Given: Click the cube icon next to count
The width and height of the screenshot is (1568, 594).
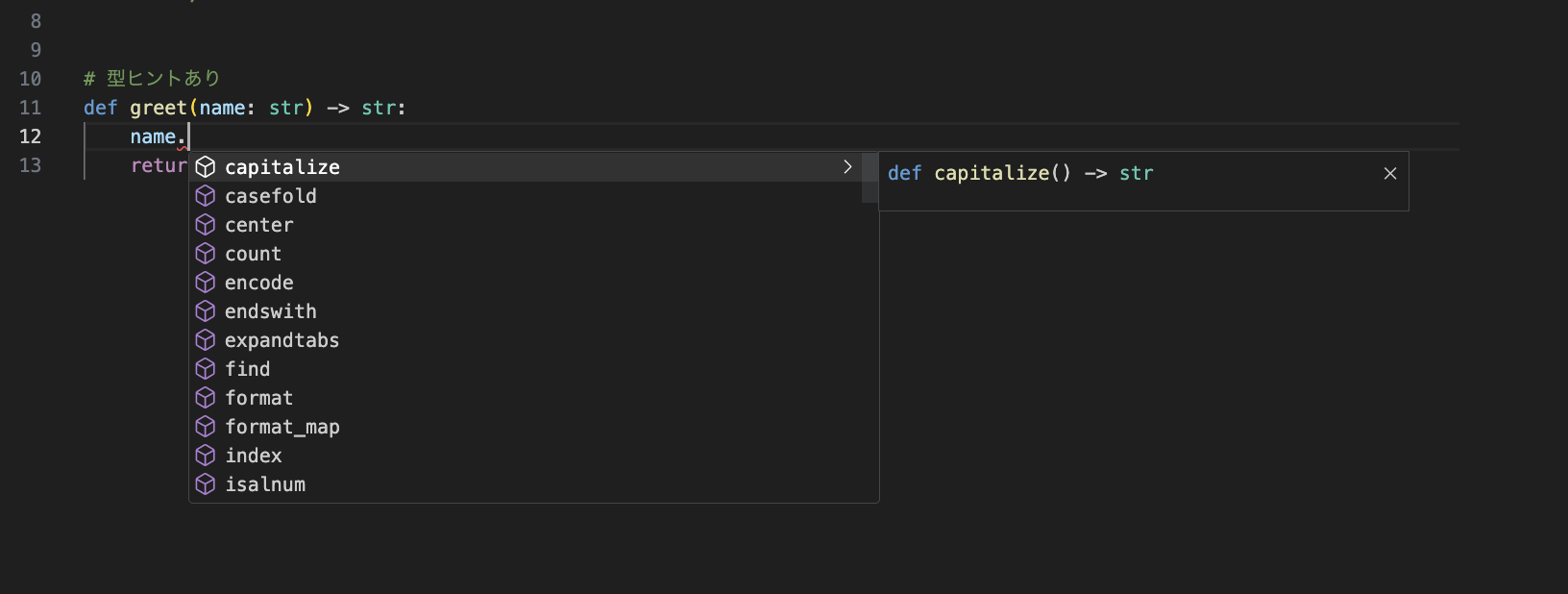Looking at the screenshot, I should 206,254.
